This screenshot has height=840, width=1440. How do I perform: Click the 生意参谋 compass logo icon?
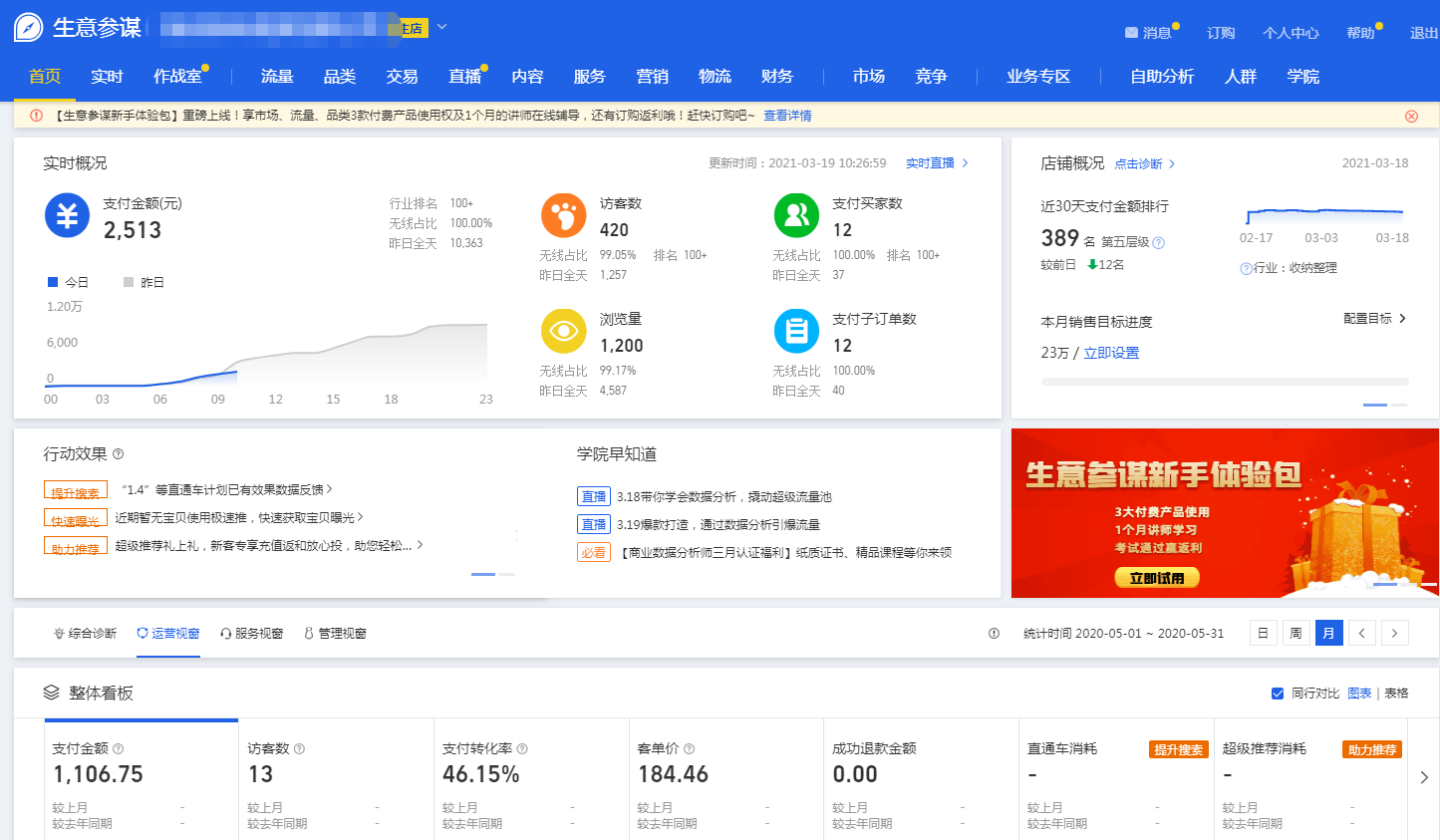click(29, 27)
